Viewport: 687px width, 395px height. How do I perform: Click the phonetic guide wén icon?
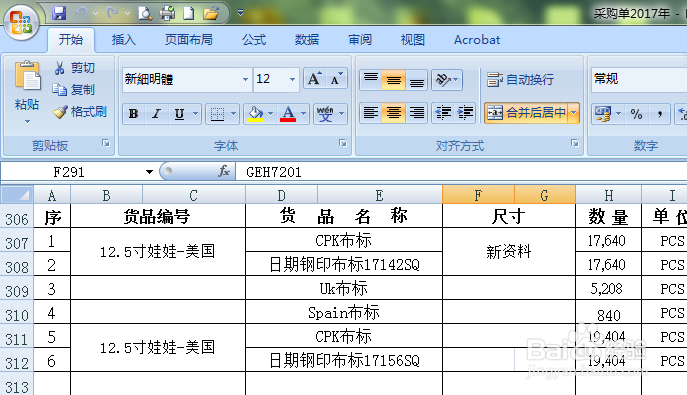pyautogui.click(x=325, y=114)
